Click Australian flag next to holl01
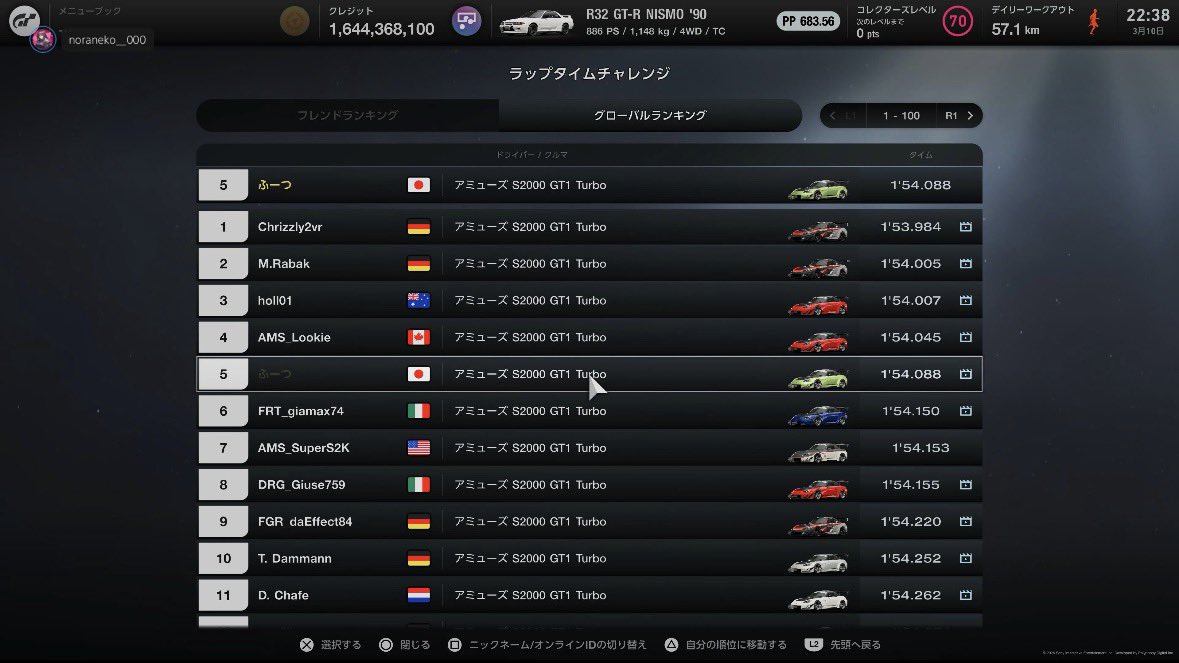Image resolution: width=1179 pixels, height=663 pixels. tap(419, 300)
